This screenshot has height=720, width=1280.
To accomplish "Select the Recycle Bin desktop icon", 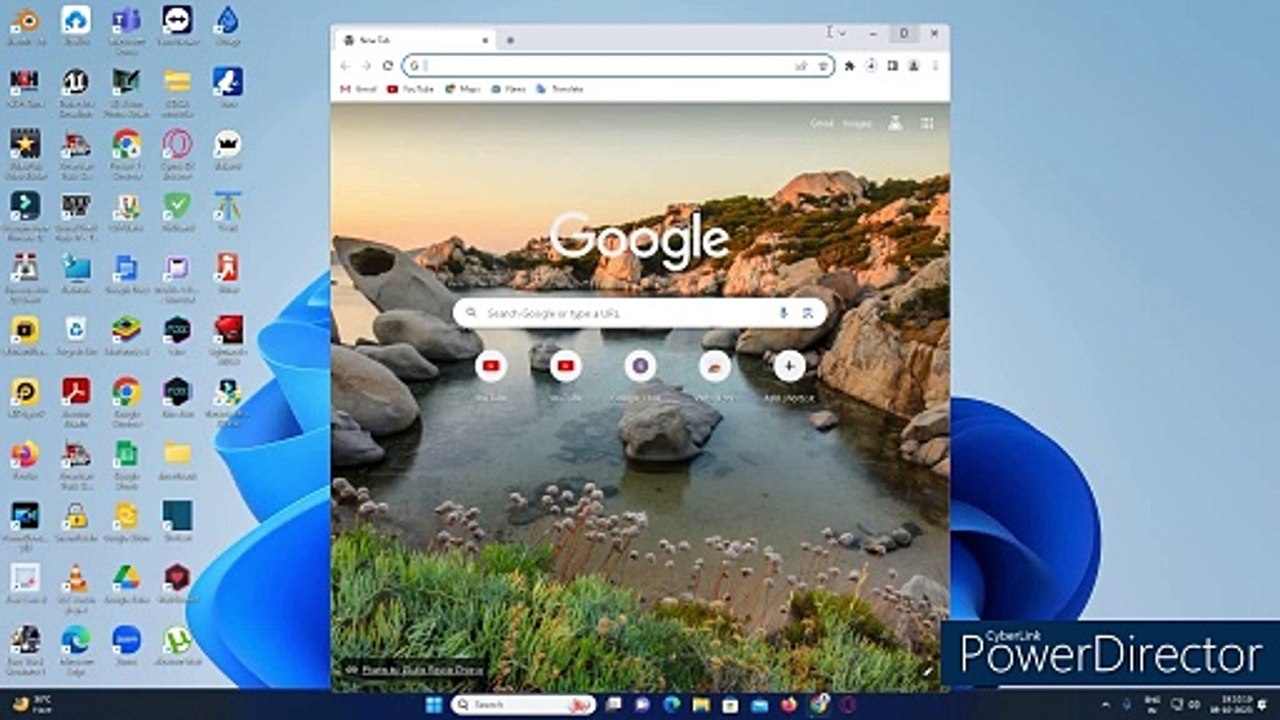I will pyautogui.click(x=76, y=336).
